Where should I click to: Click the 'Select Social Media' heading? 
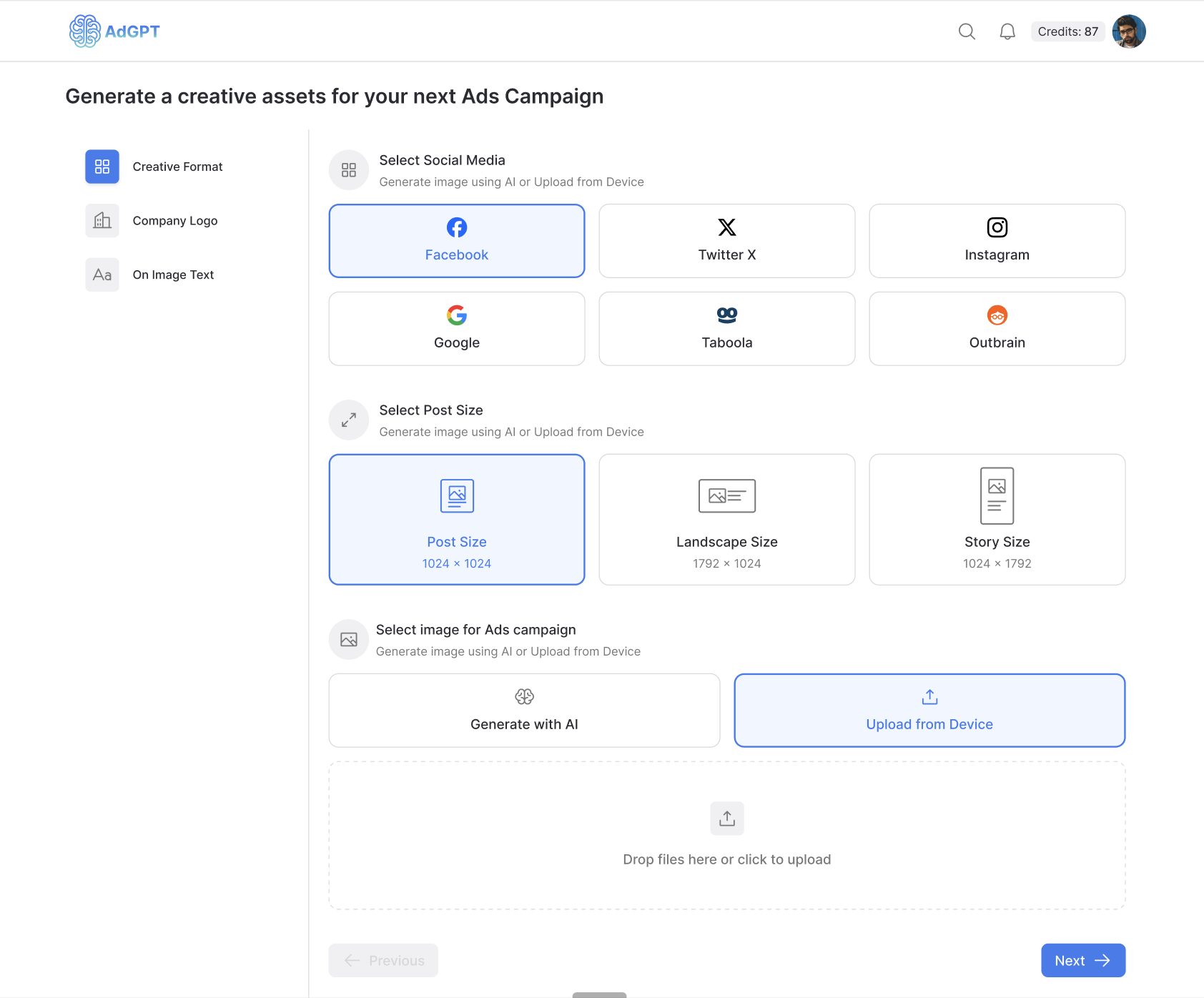click(442, 160)
